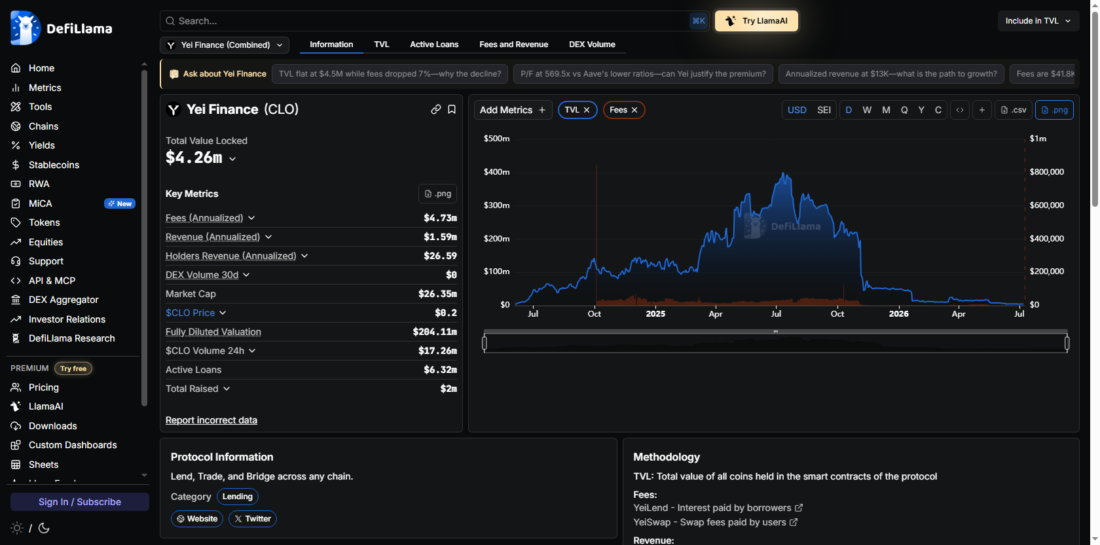Open the Home page icon in sidebar
This screenshot has height=545, width=1100.
tap(15, 68)
